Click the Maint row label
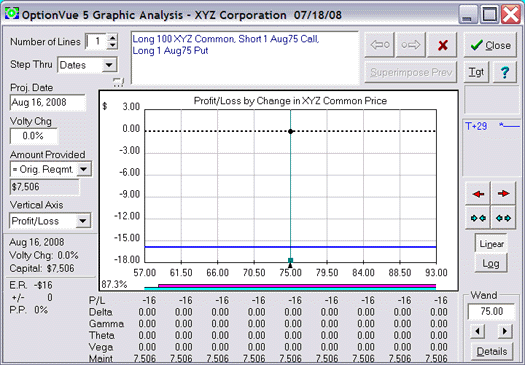This screenshot has width=525, height=365. (x=101, y=359)
